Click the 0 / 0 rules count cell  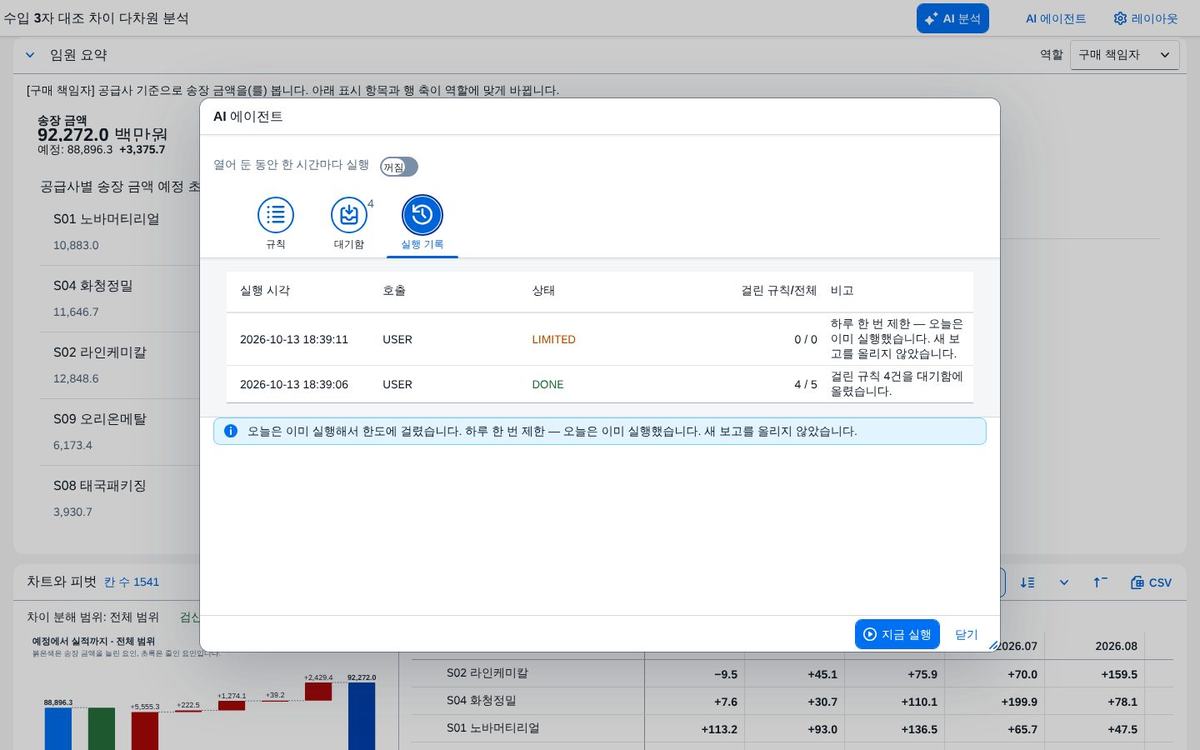click(x=805, y=339)
